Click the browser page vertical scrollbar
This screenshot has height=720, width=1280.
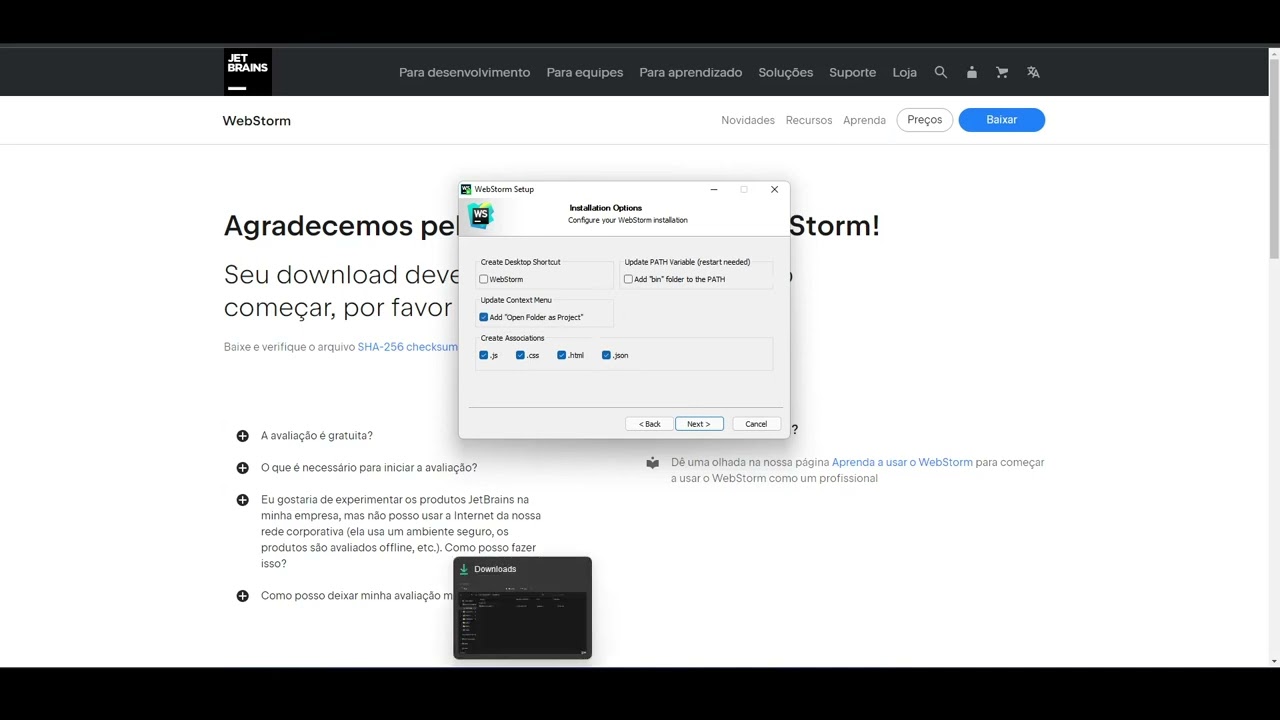(1273, 158)
